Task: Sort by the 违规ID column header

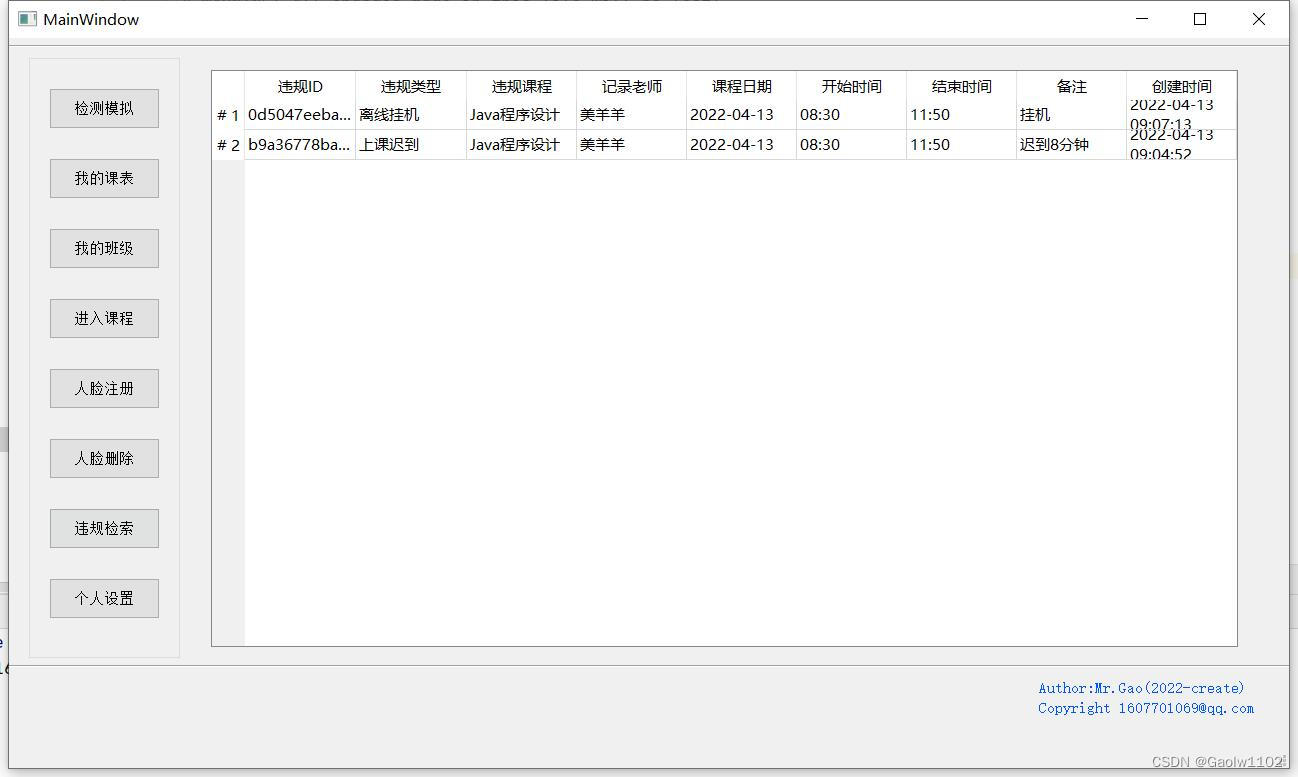Action: point(300,86)
